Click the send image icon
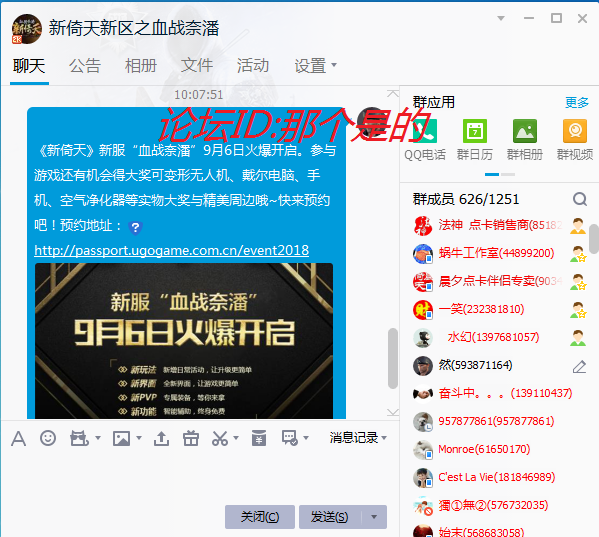This screenshot has height=537, width=599. pyautogui.click(x=121, y=438)
